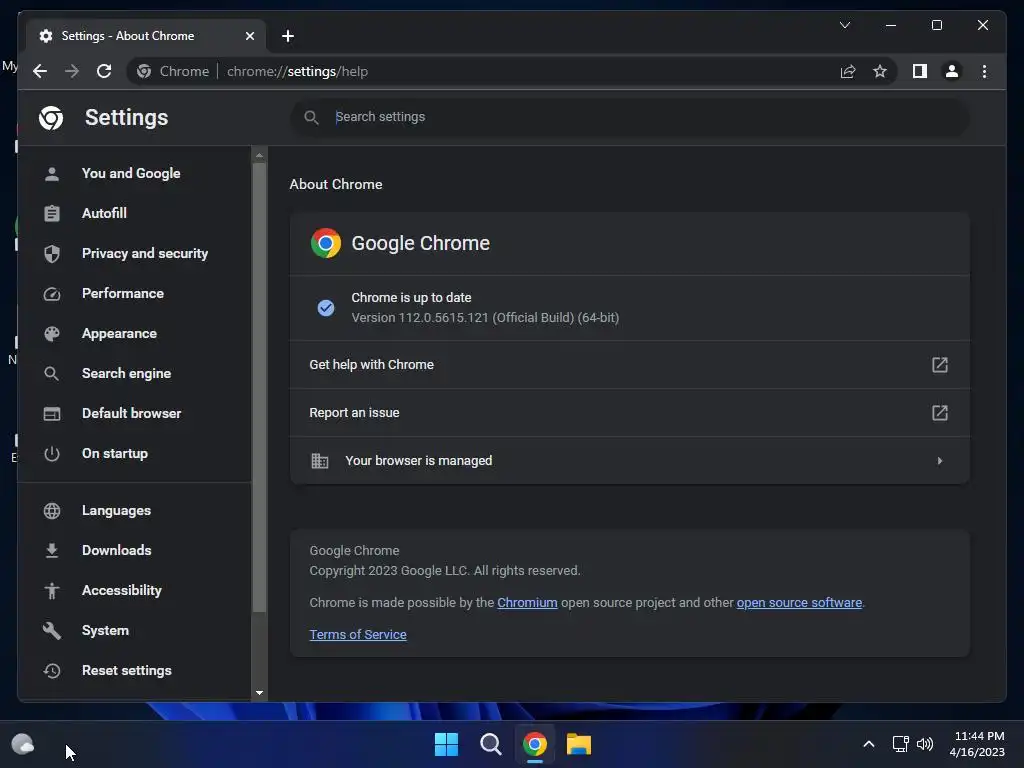The width and height of the screenshot is (1024, 768).
Task: Close the Settings - About Chrome tab
Action: coord(249,36)
